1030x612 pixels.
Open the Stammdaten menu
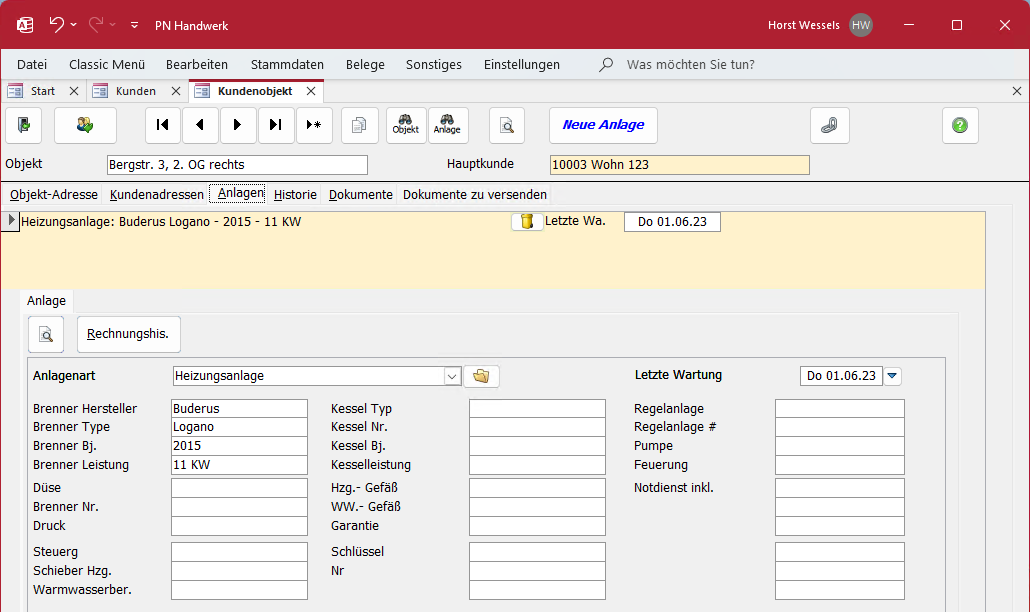coord(287,64)
